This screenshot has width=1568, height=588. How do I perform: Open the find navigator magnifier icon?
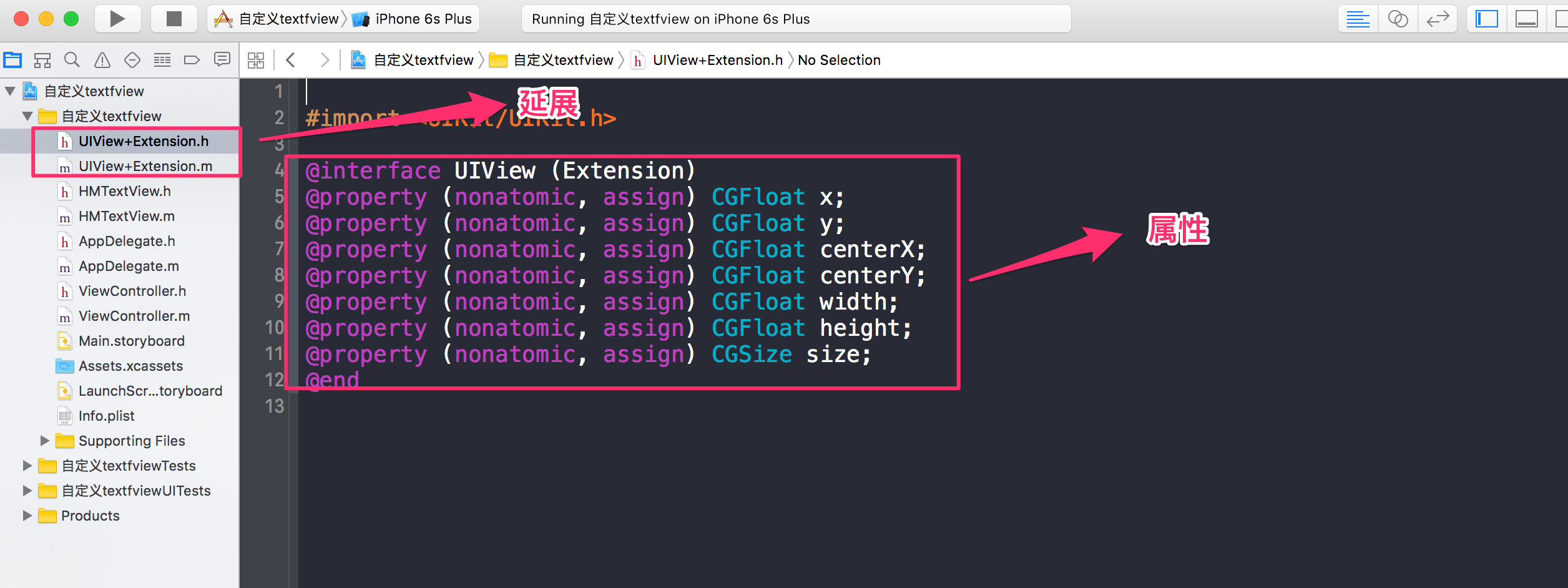72,60
